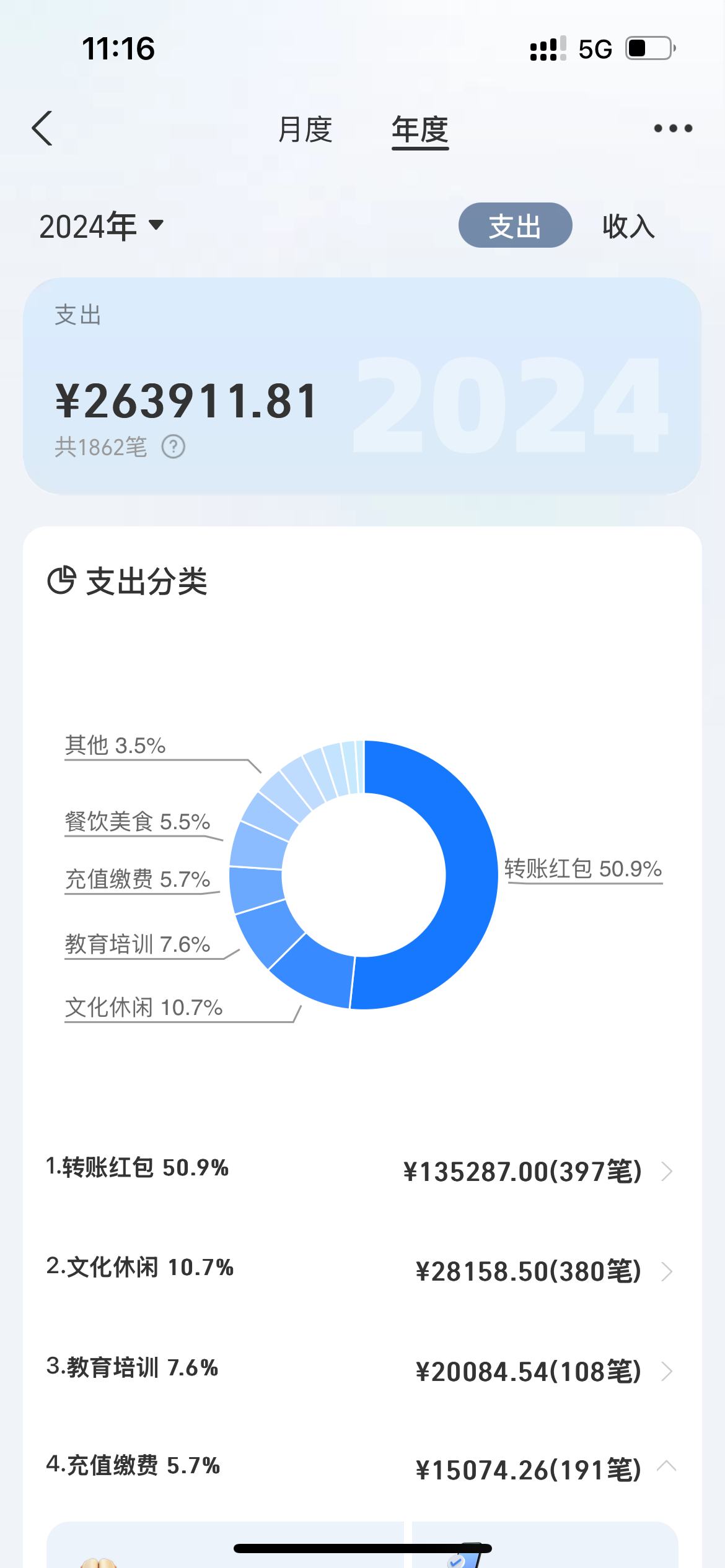
Task: Tap the 餐饮美食 5.5% chart label
Action: 138,822
